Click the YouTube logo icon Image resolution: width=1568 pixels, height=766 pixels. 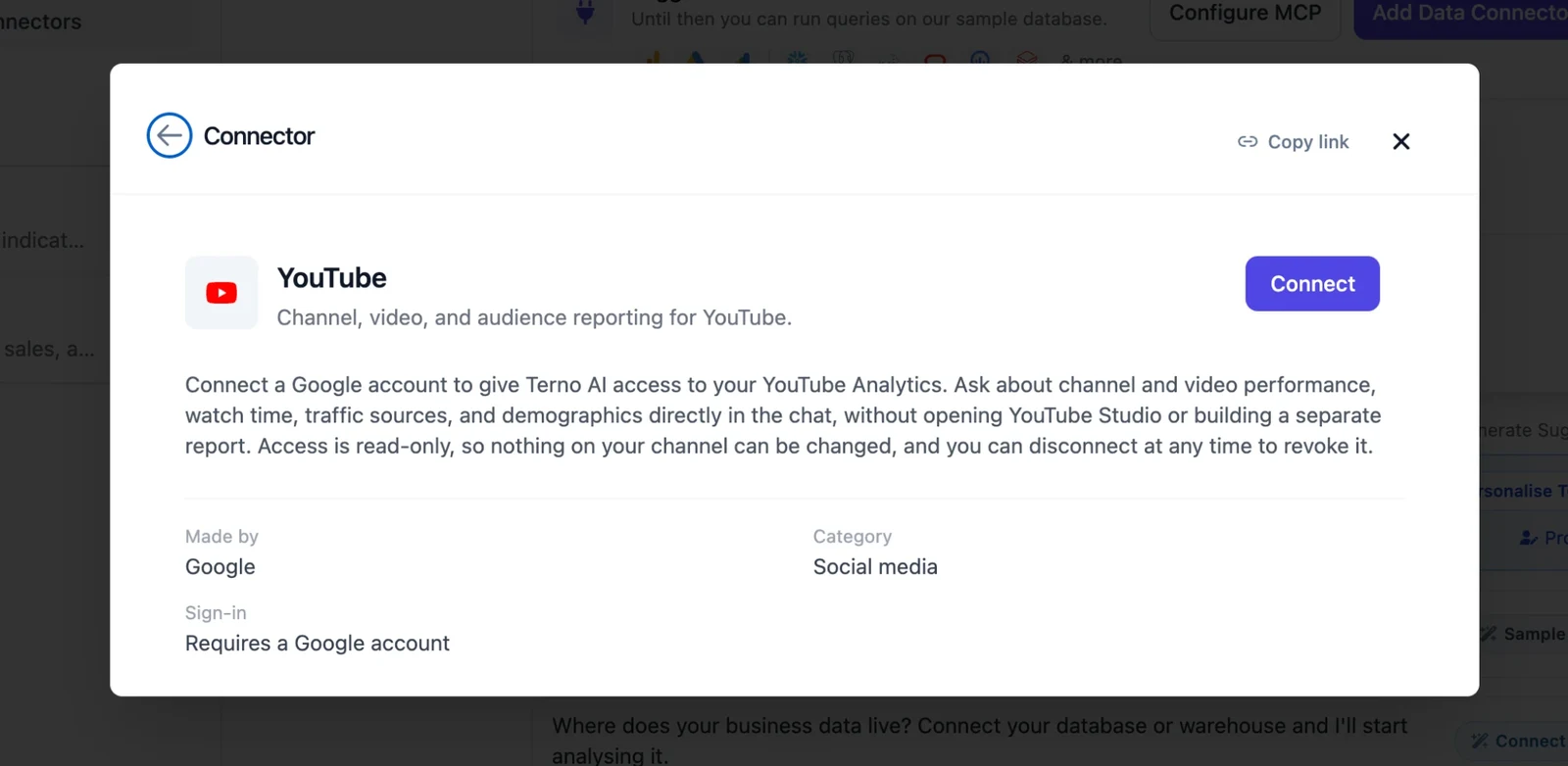(x=221, y=293)
